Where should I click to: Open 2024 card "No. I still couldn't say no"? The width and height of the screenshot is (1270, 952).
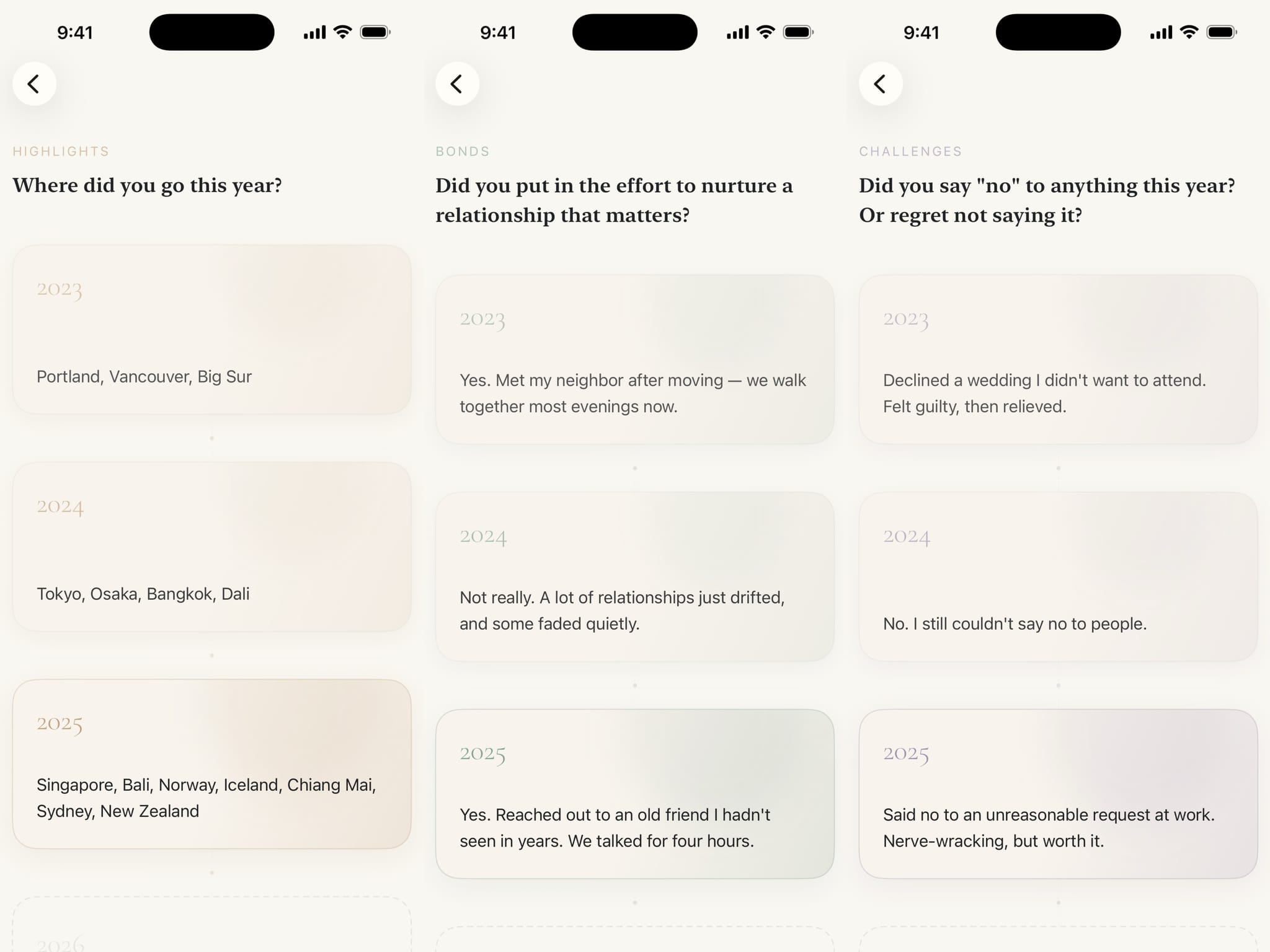tap(1058, 576)
